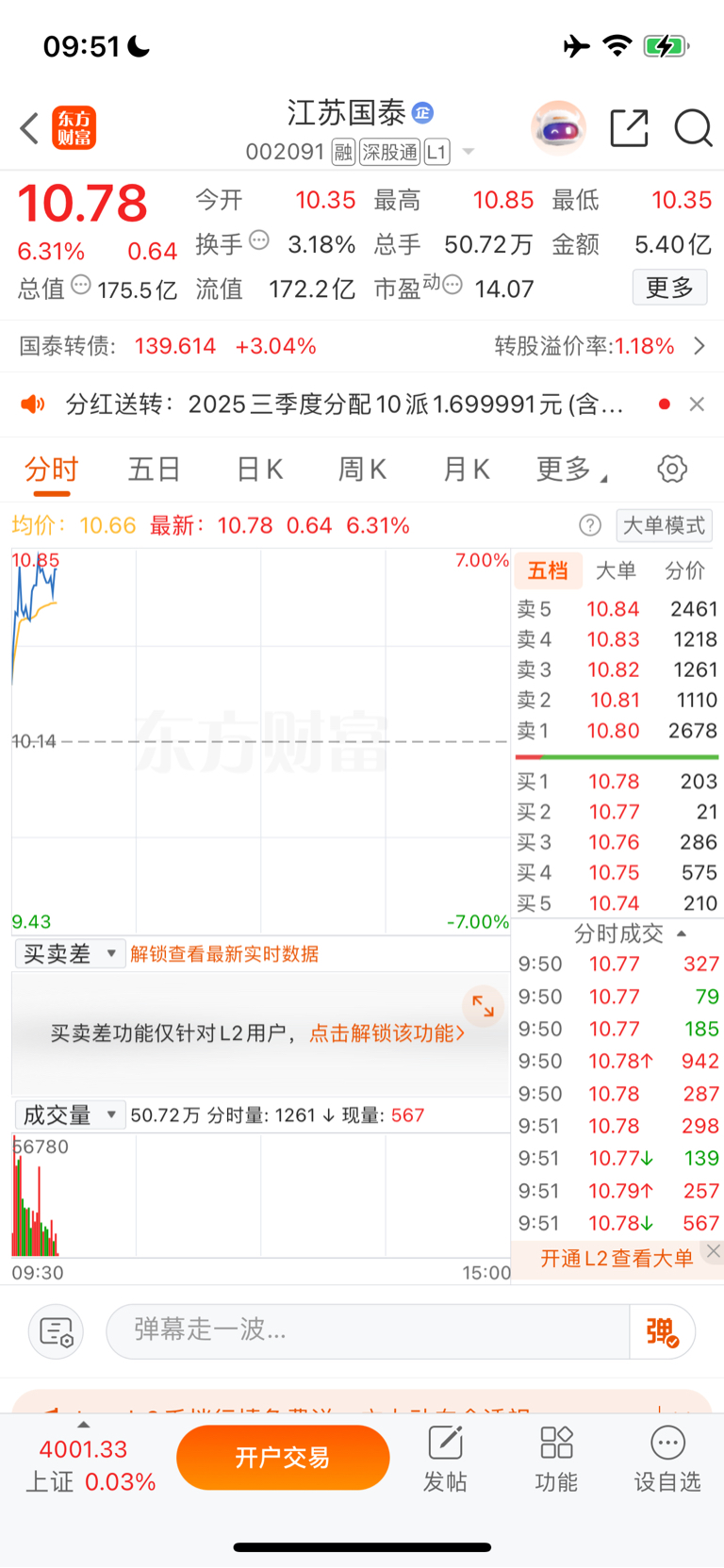Viewport: 724px width, 1568px height.
Task: Tap the 买1 price 10.78 row
Action: pos(617,782)
